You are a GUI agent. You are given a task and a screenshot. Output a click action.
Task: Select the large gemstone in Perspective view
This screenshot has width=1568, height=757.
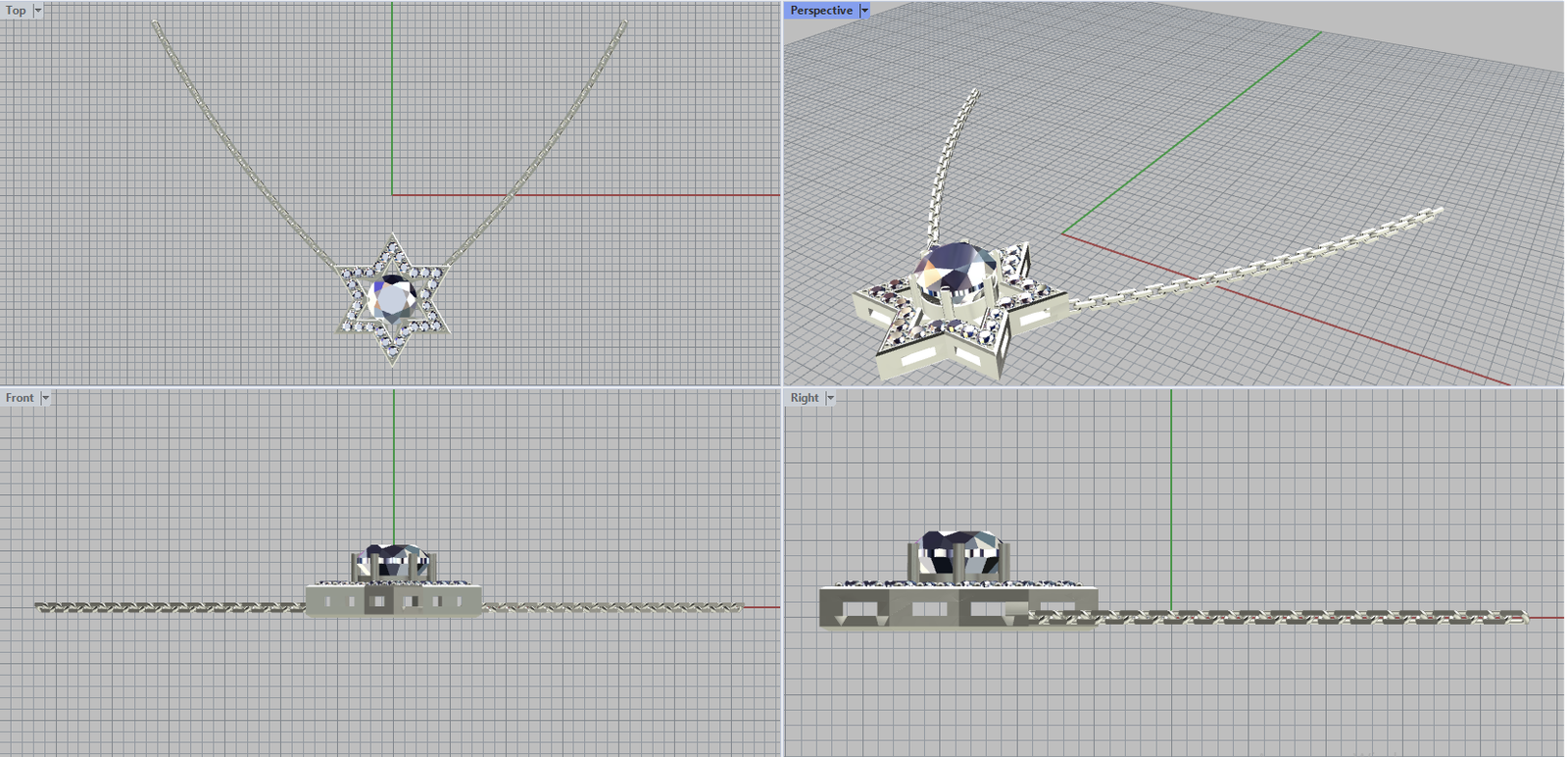[955, 267]
